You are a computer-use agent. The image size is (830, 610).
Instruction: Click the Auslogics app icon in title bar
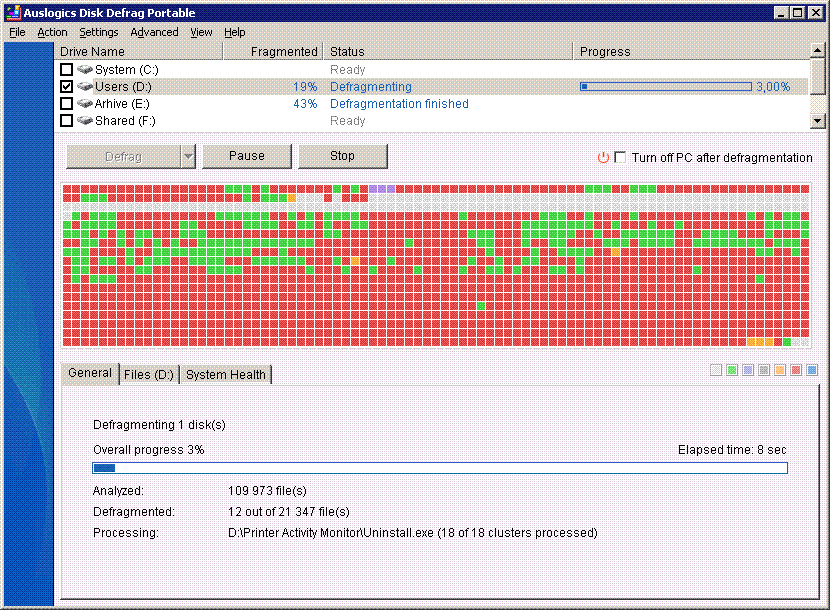coord(12,13)
